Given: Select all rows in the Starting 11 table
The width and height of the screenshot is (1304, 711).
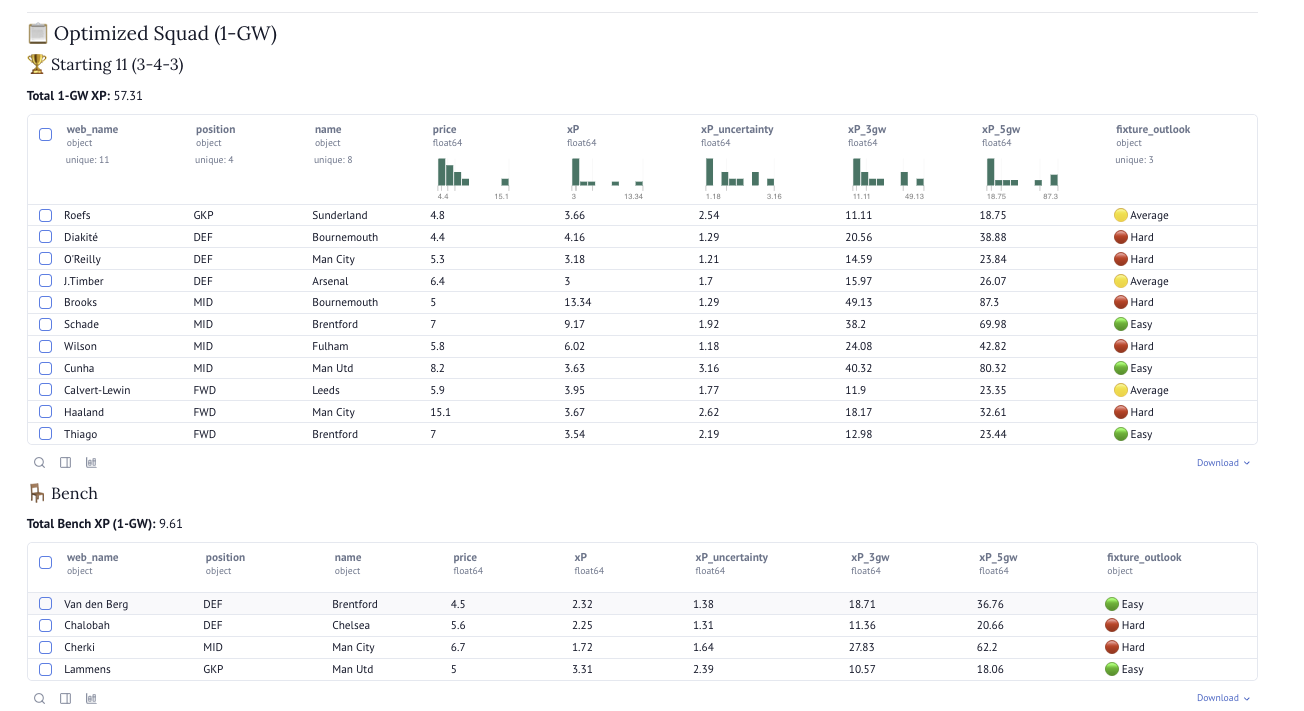Looking at the screenshot, I should (x=45, y=133).
